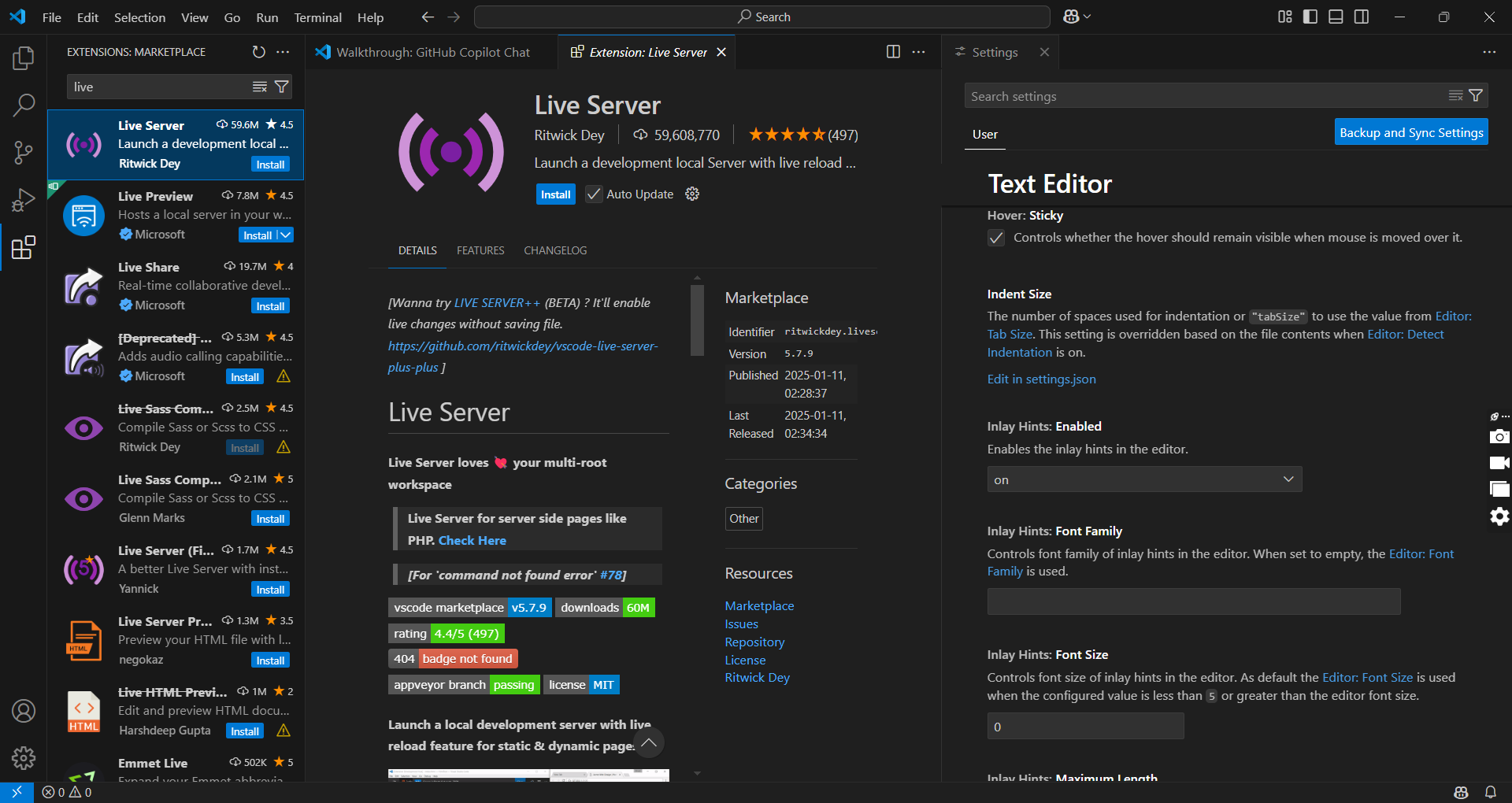Click Backup and Sync Settings
The height and width of the screenshot is (803, 1512).
click(1411, 132)
